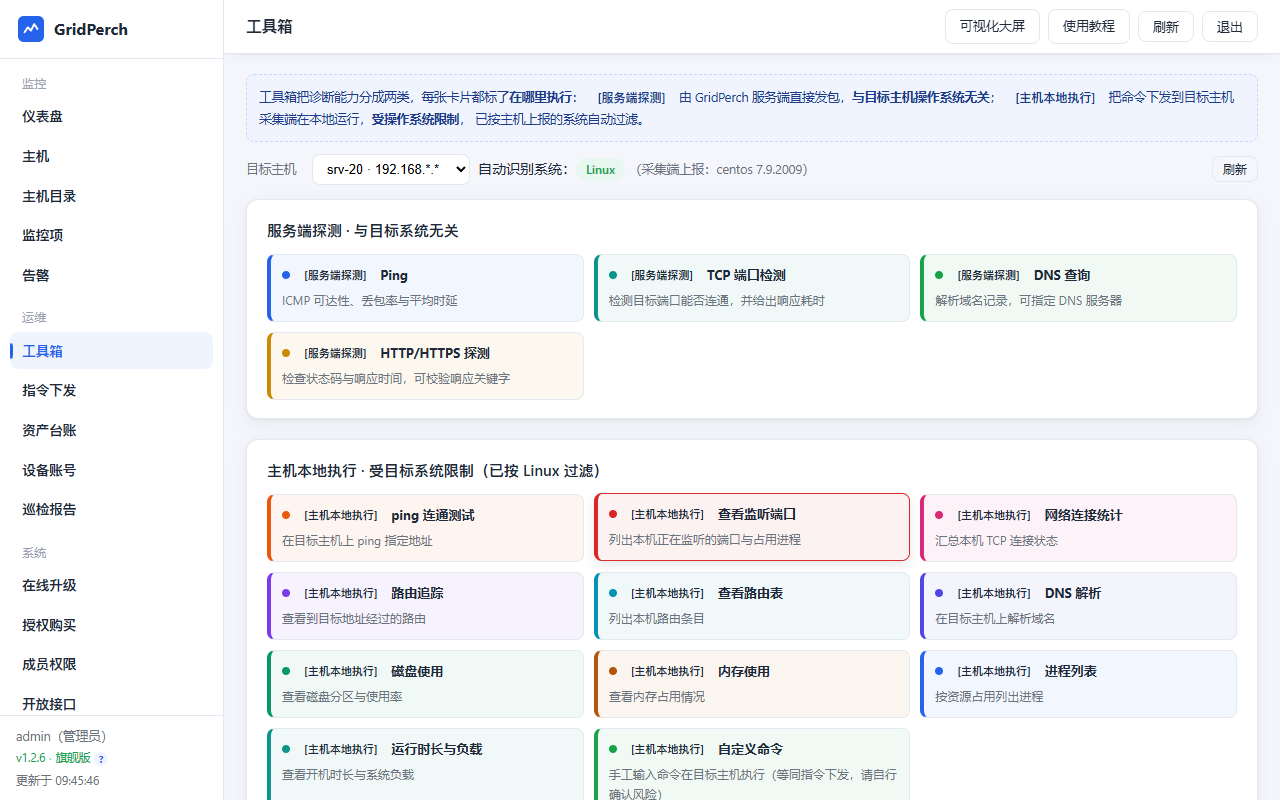Open the 查看路由表 card
Image resolution: width=1280 pixels, height=800 pixels.
pyautogui.click(x=752, y=606)
